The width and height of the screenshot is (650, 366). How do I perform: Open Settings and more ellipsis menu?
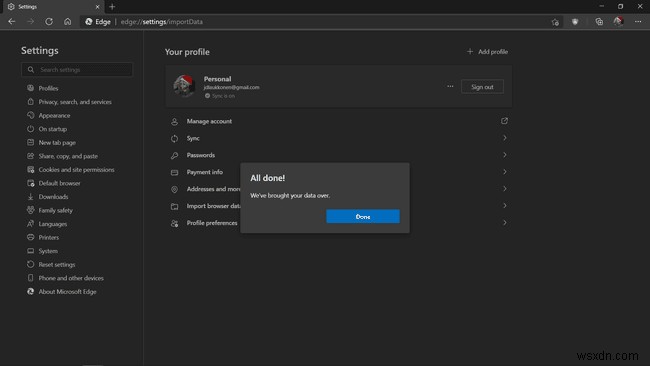pyautogui.click(x=638, y=22)
